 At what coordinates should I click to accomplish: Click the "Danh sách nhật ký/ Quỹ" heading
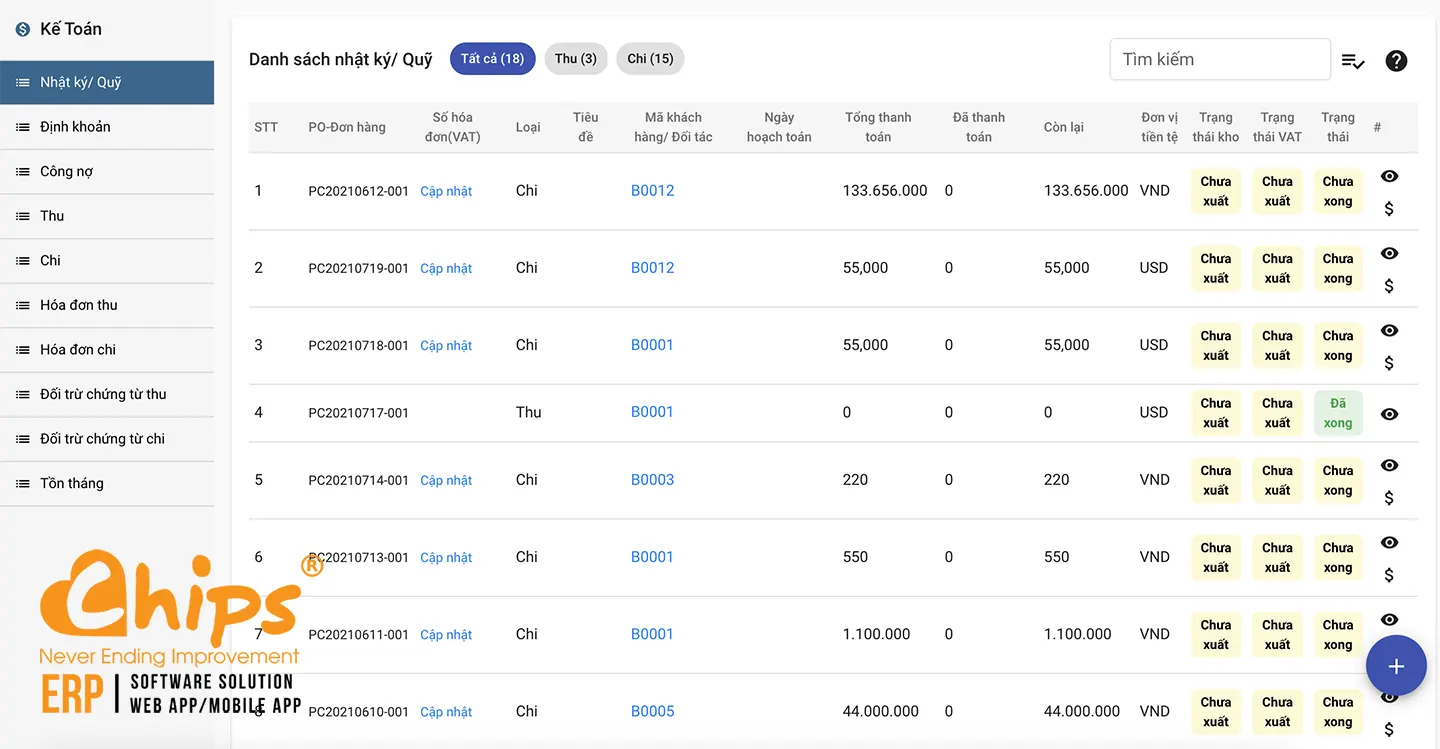click(341, 60)
